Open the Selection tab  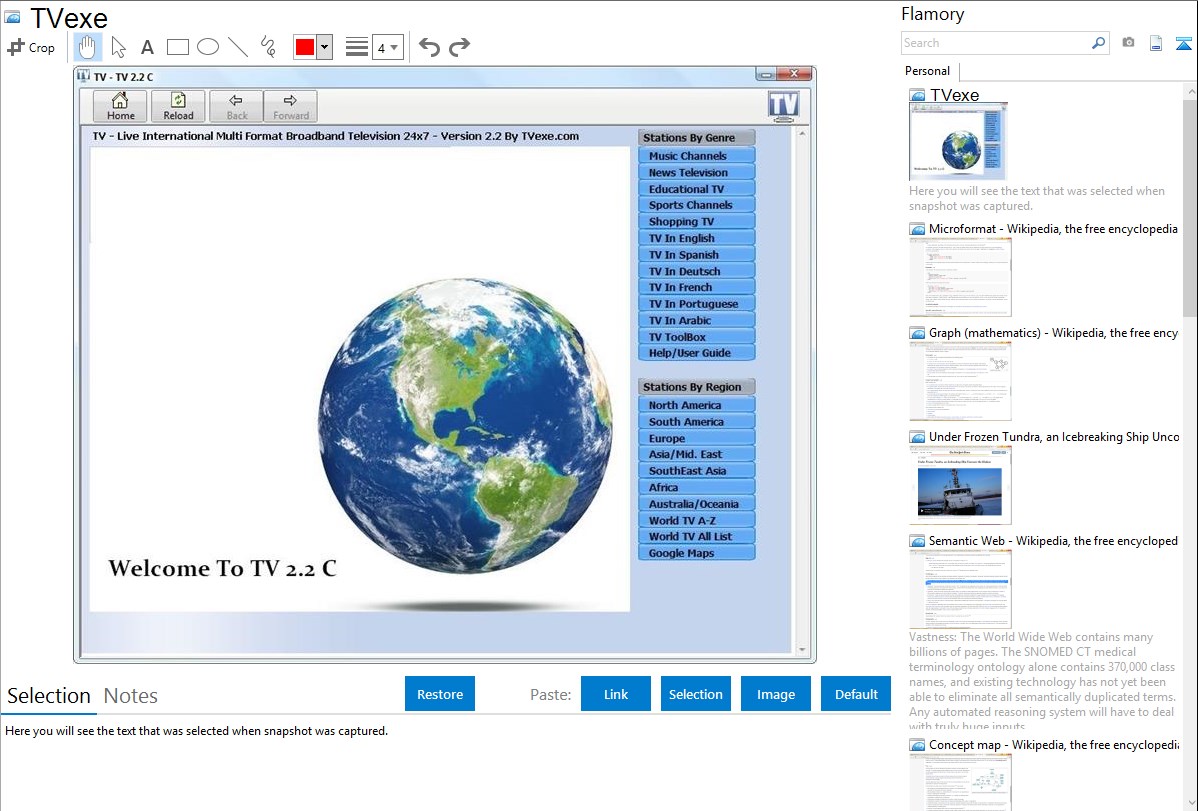click(49, 696)
